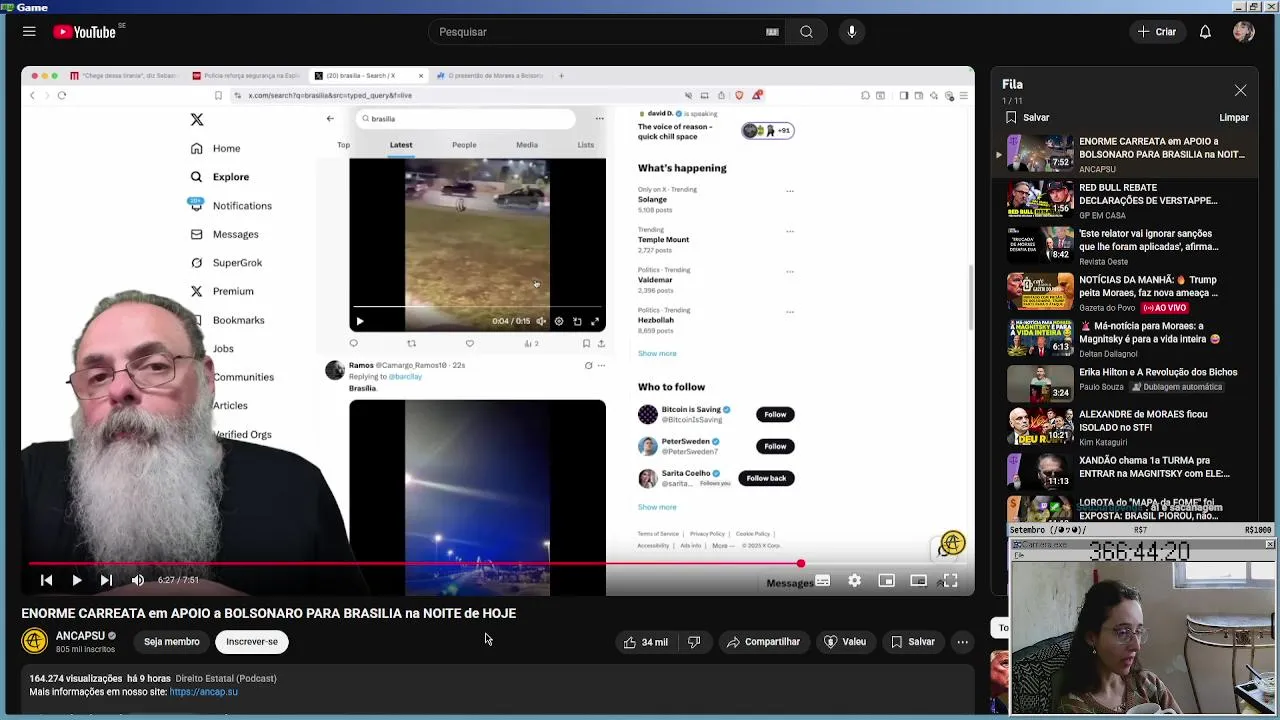The image size is (1280, 720).
Task: Select RED BULL REBATE queue video
Action: coord(1125,201)
